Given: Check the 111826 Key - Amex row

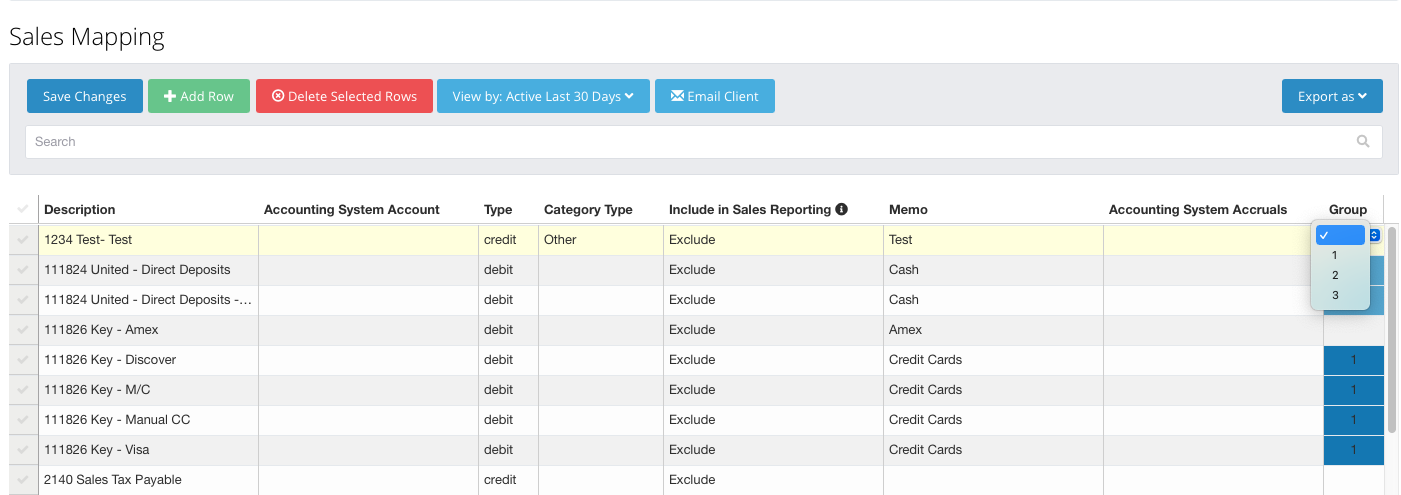Looking at the screenshot, I should pos(23,330).
